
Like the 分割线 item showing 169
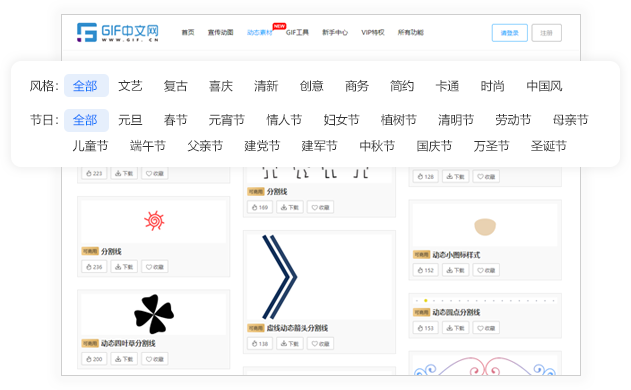(260, 208)
